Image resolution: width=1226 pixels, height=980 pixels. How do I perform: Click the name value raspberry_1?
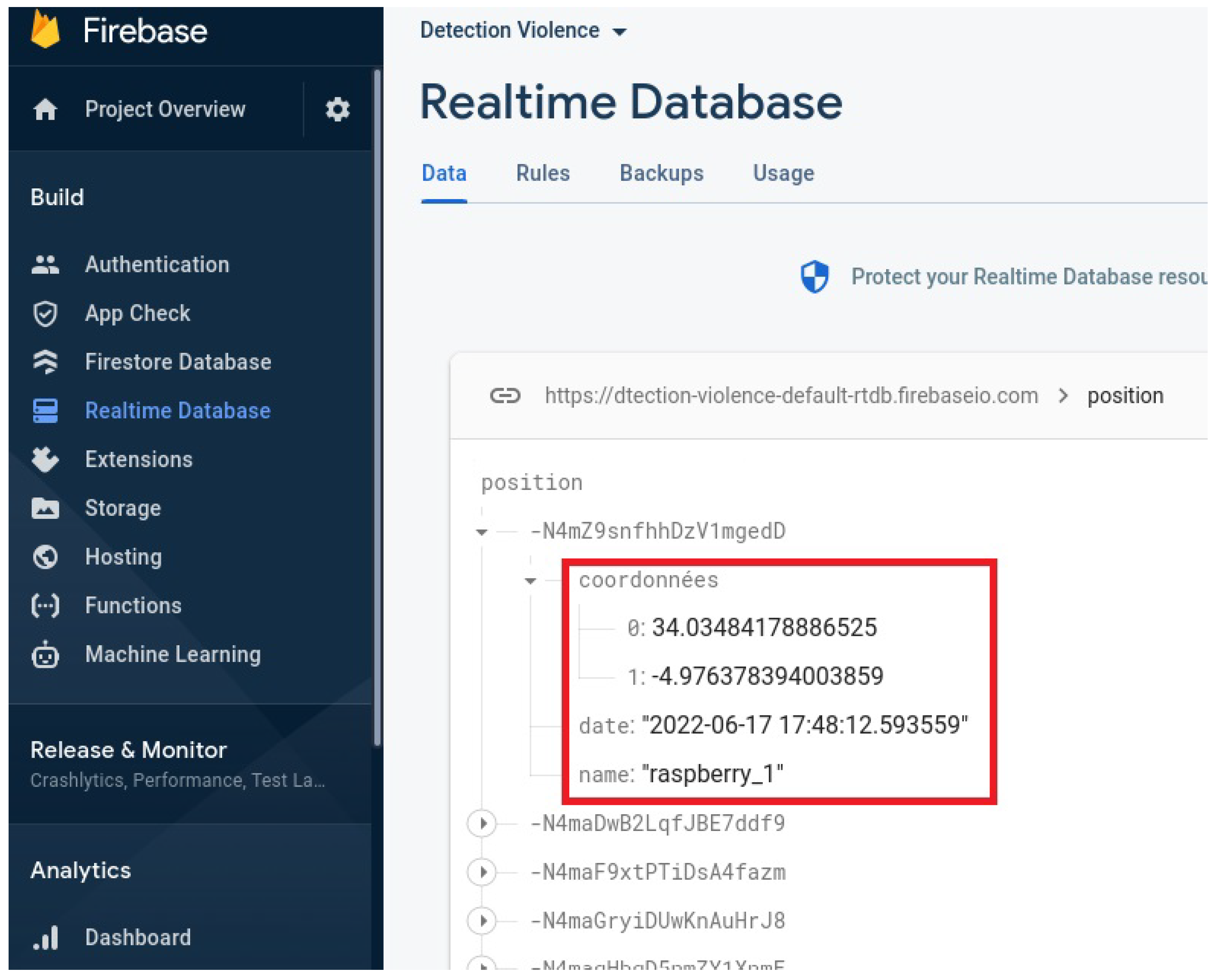(x=713, y=774)
